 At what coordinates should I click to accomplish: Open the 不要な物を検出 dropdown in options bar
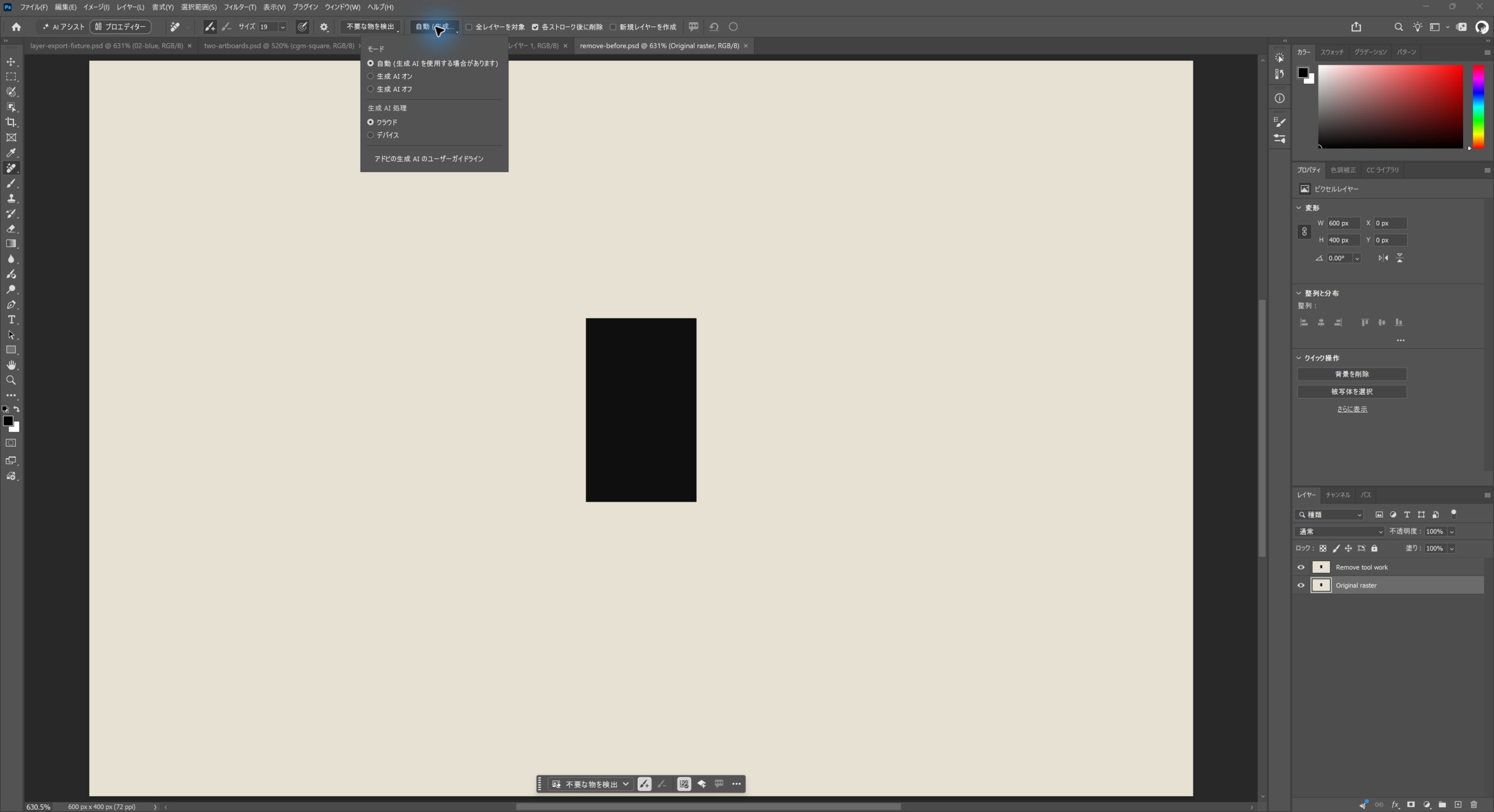click(x=371, y=27)
